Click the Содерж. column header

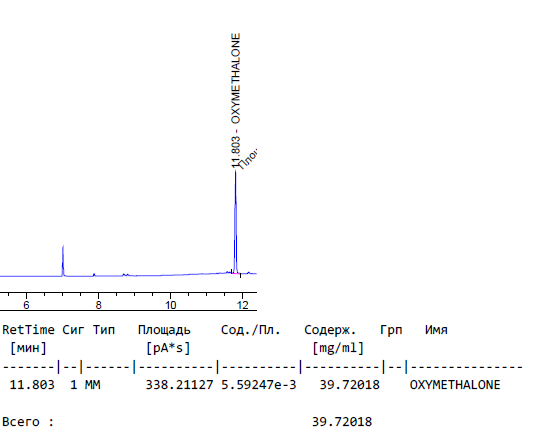(x=330, y=330)
